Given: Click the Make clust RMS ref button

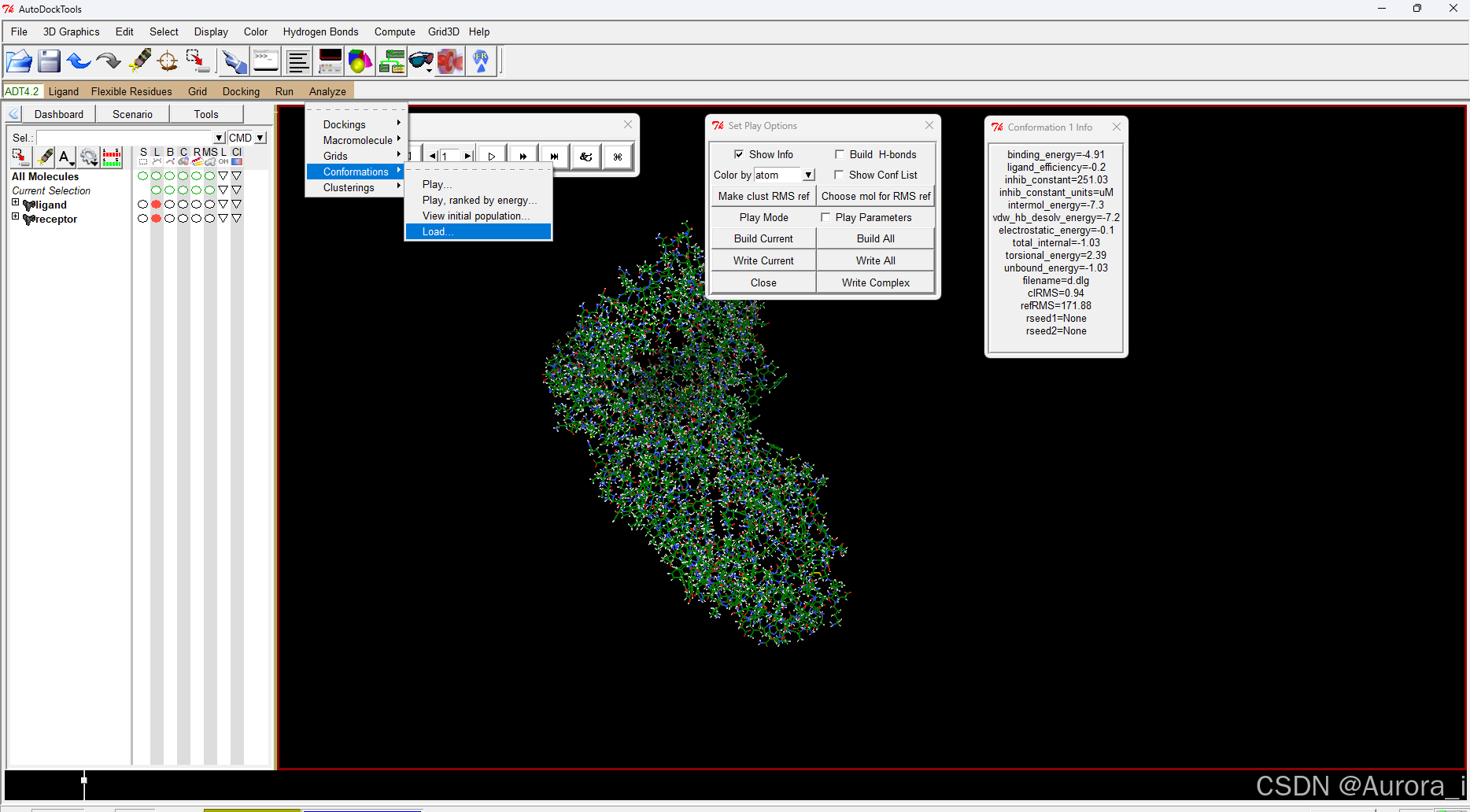Looking at the screenshot, I should (x=763, y=196).
